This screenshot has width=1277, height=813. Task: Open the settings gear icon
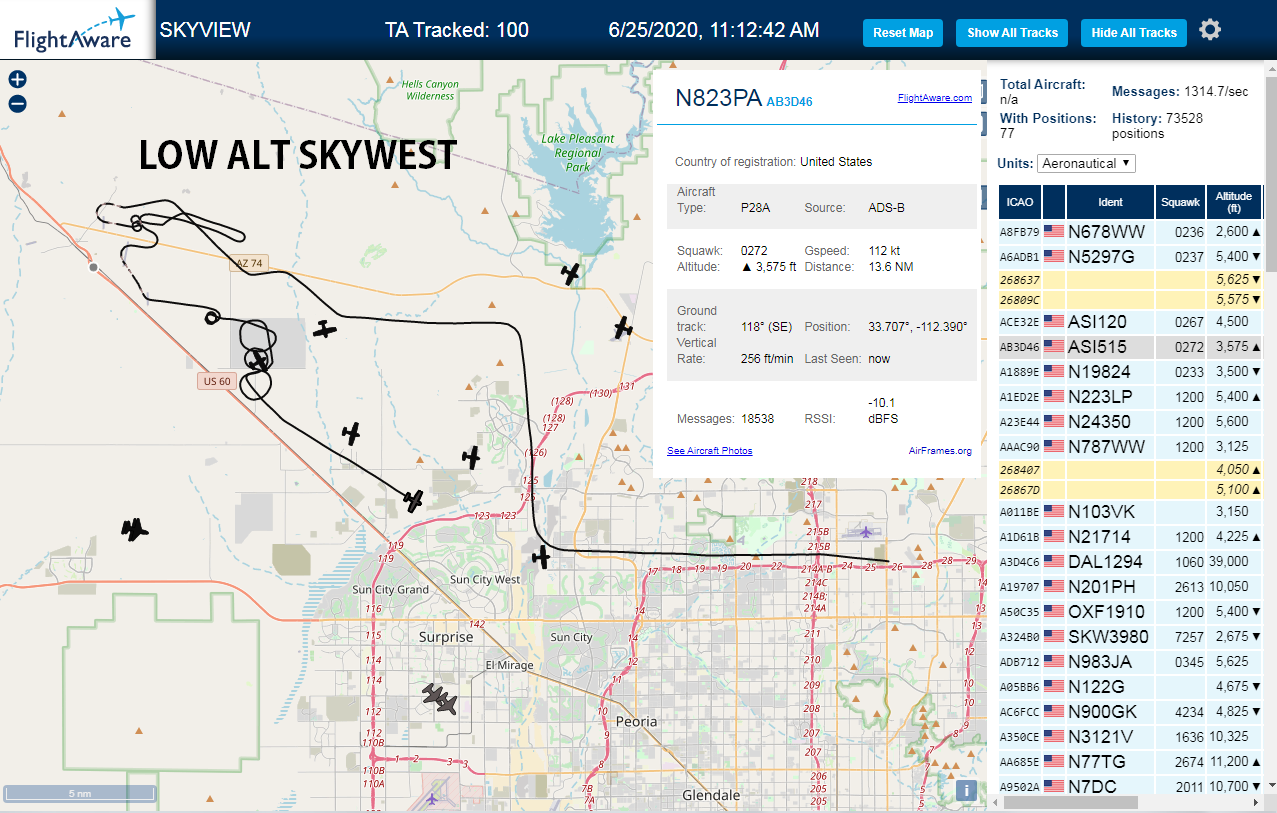[1210, 30]
